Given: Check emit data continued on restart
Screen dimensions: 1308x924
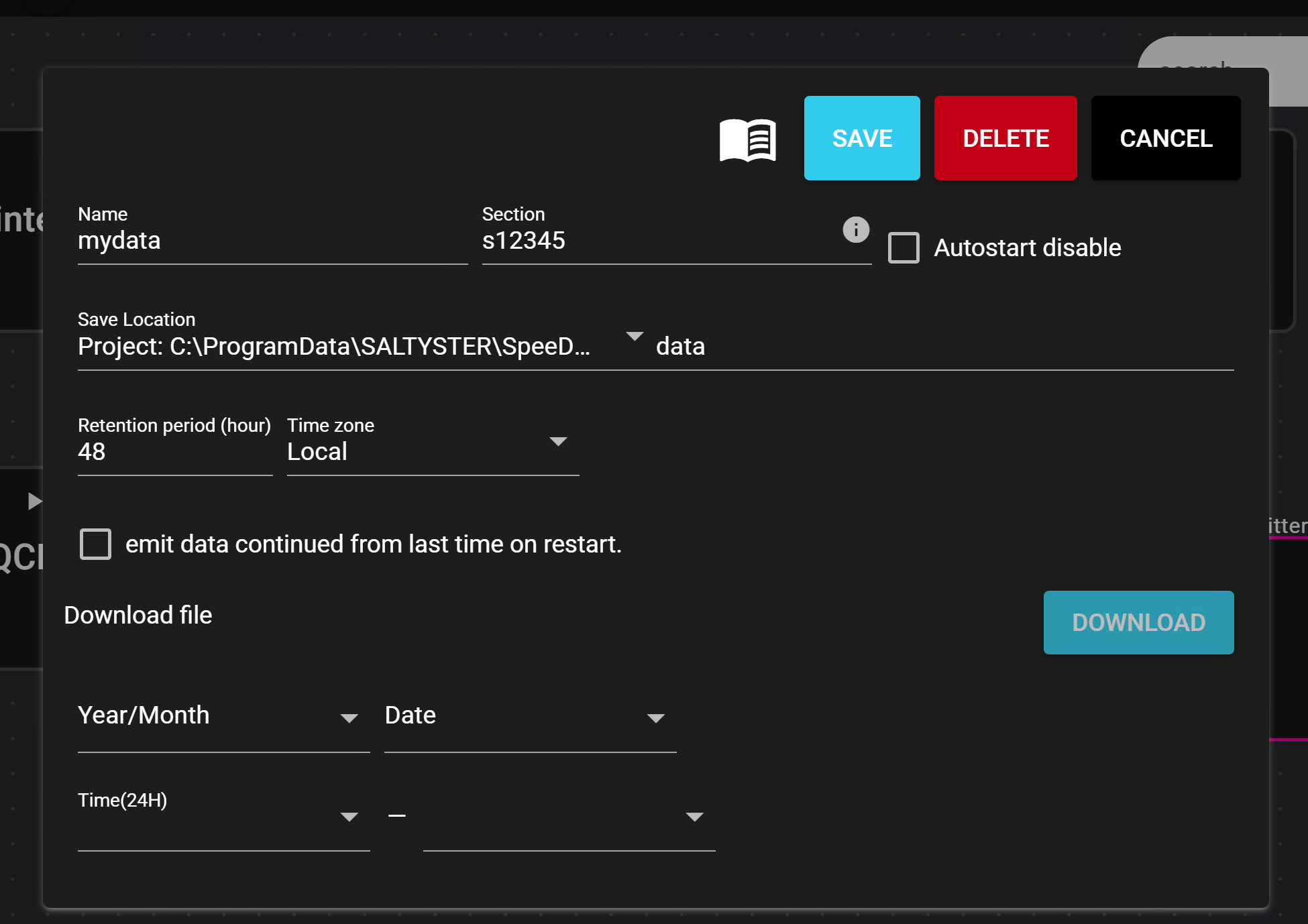Looking at the screenshot, I should tap(95, 544).
